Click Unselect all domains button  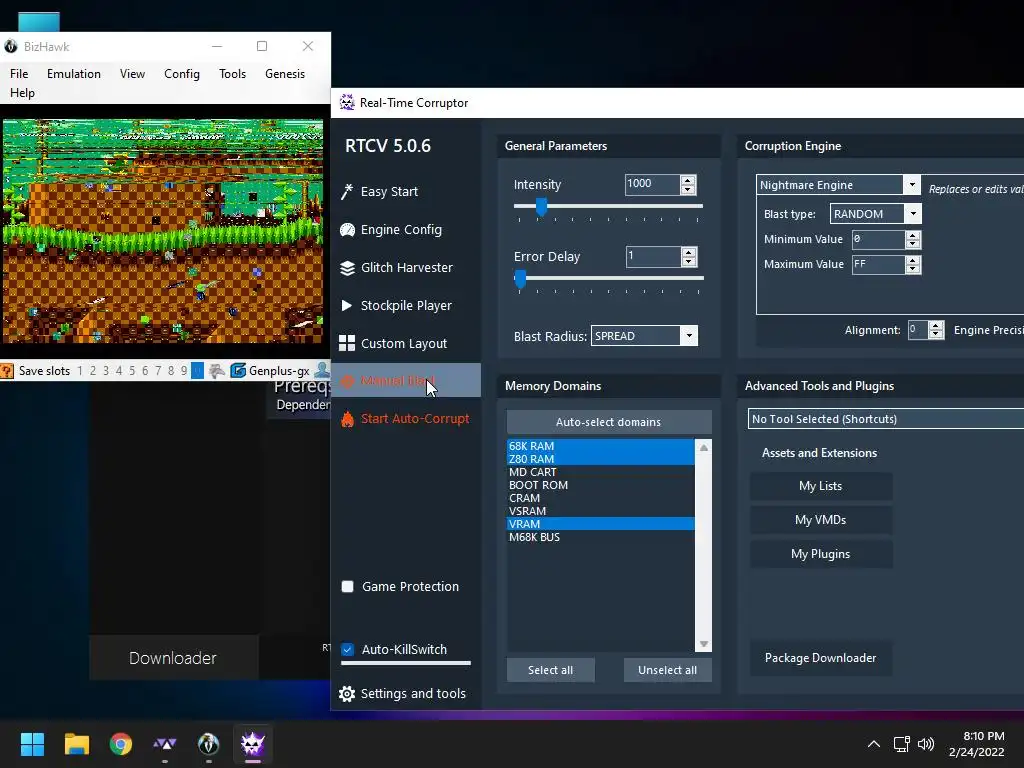tap(667, 670)
